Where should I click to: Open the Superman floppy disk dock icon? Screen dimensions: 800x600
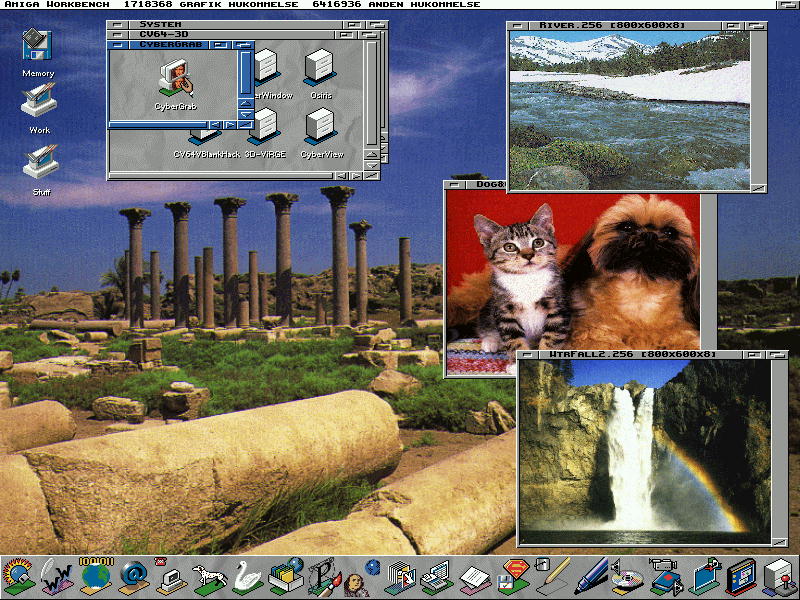pos(514,576)
